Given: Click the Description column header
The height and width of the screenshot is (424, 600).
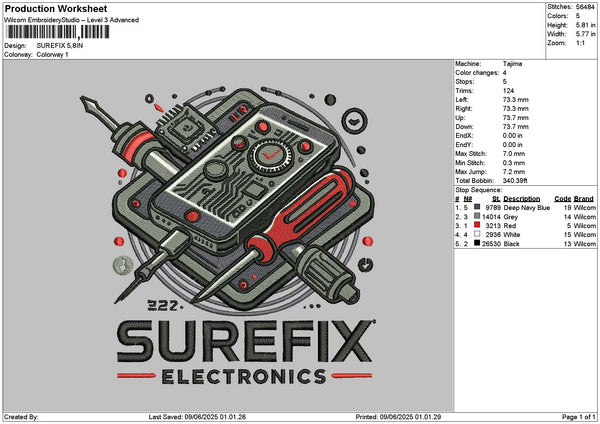Looking at the screenshot, I should [521, 198].
